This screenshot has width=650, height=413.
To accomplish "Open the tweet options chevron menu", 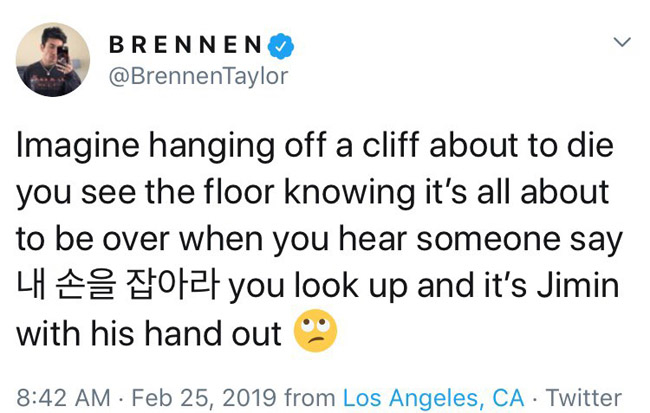I will pos(621,43).
